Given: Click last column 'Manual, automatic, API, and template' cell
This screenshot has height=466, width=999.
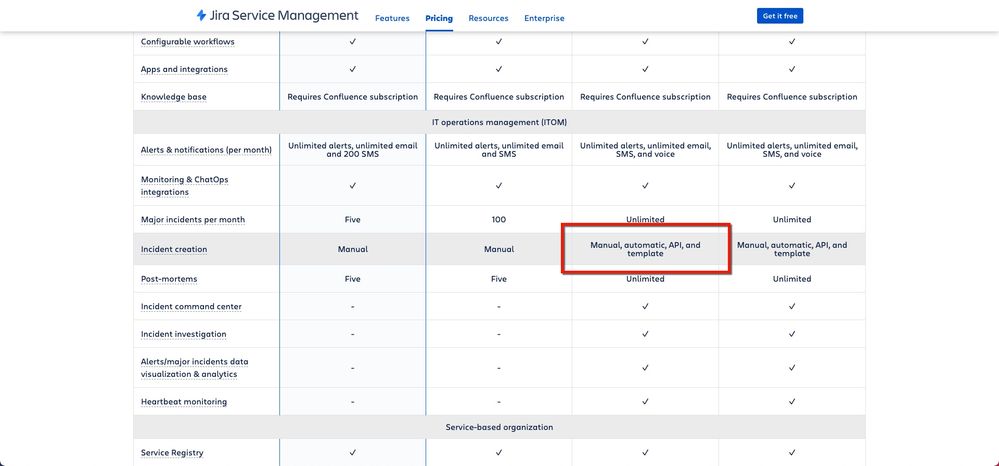Looking at the screenshot, I should click(x=792, y=249).
